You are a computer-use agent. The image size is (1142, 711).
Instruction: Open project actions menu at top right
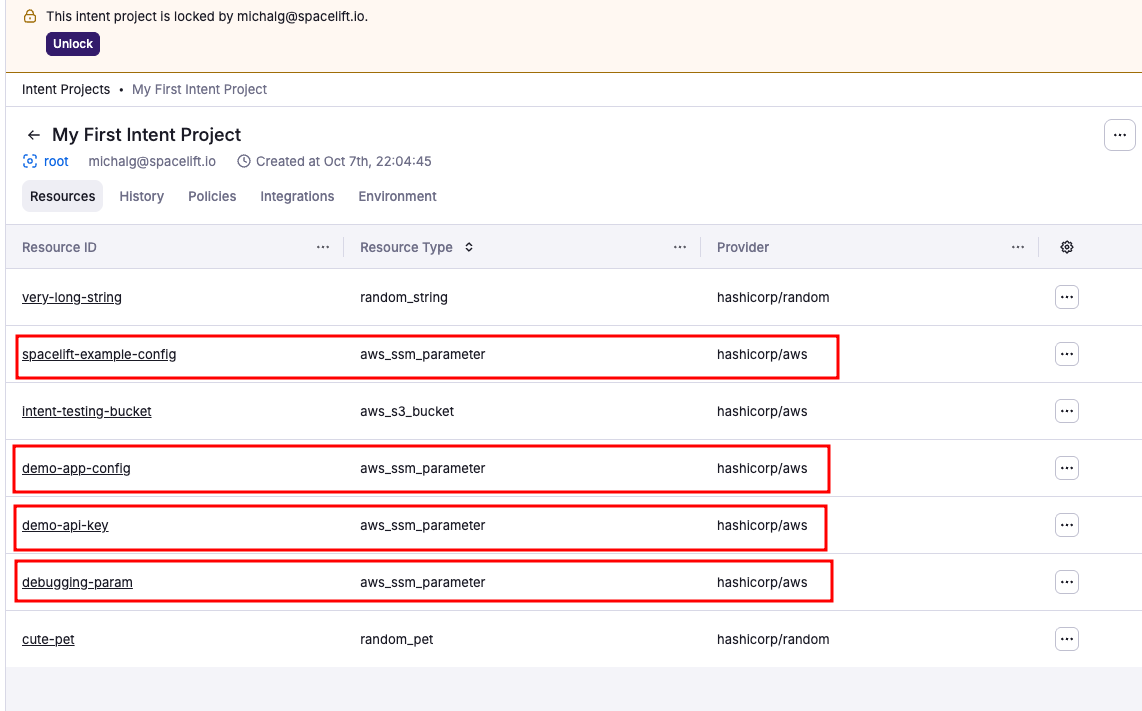tap(1119, 135)
